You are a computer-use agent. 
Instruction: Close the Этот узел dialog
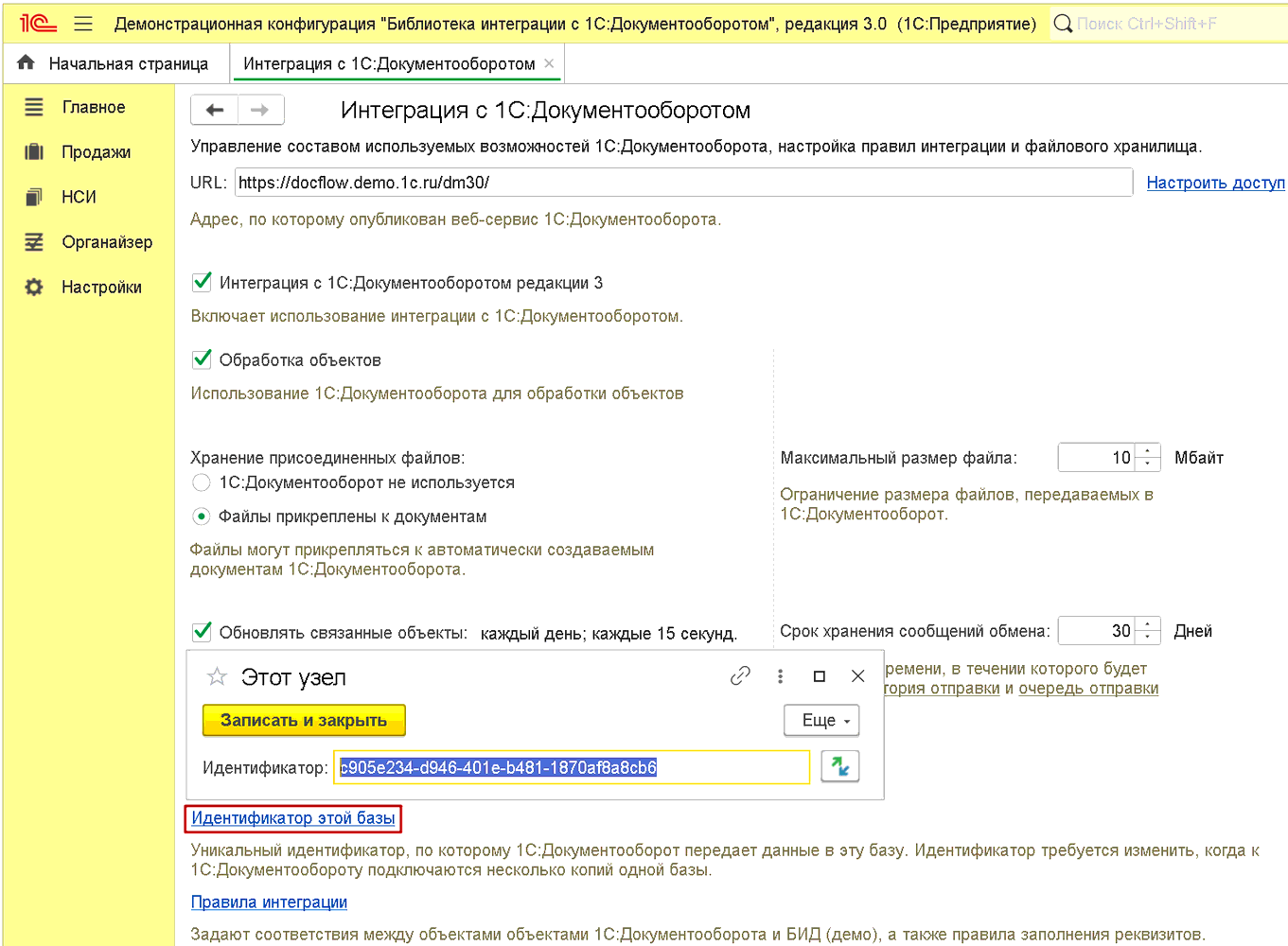coord(858,675)
